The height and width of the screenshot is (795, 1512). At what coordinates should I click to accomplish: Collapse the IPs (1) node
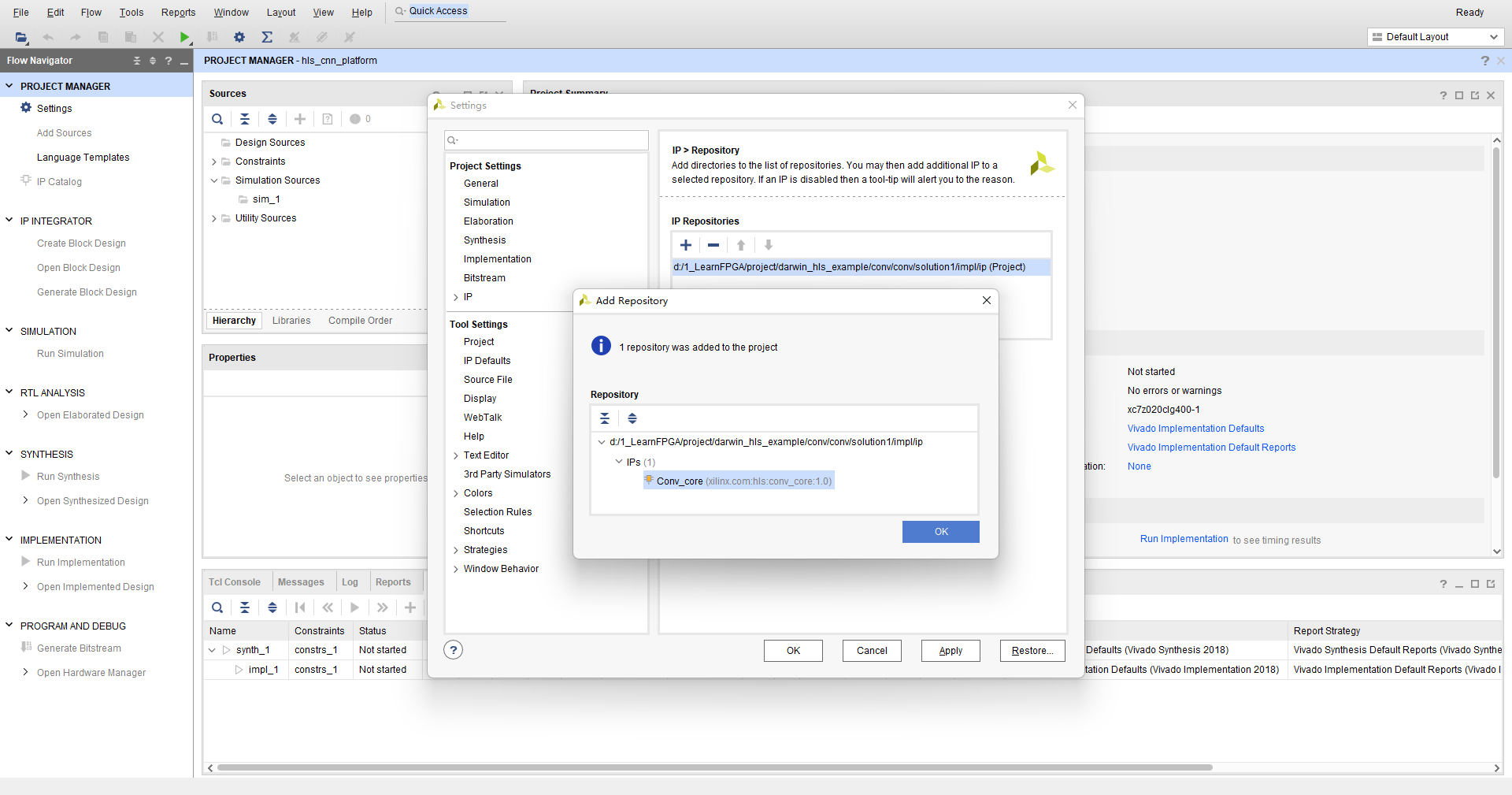coord(619,462)
